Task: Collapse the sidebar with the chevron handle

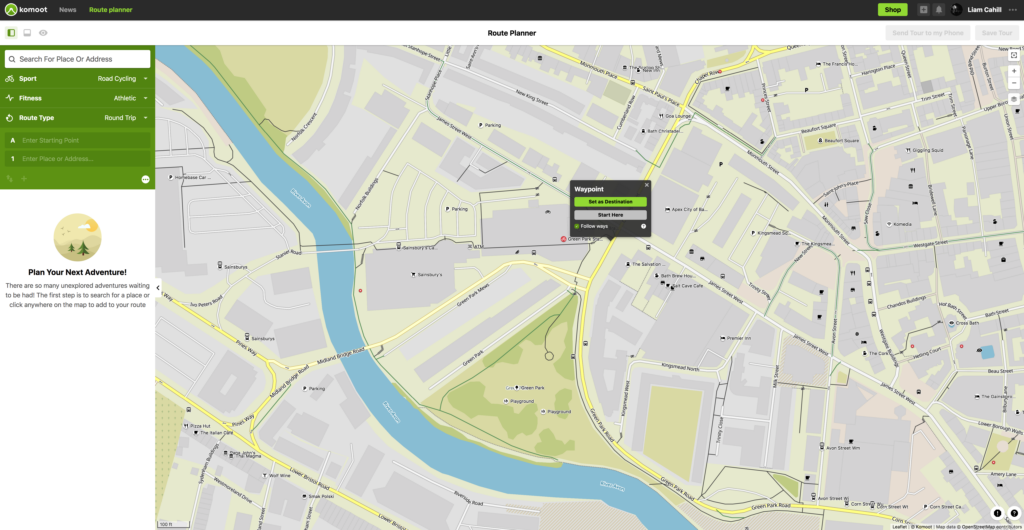Action: (x=157, y=288)
